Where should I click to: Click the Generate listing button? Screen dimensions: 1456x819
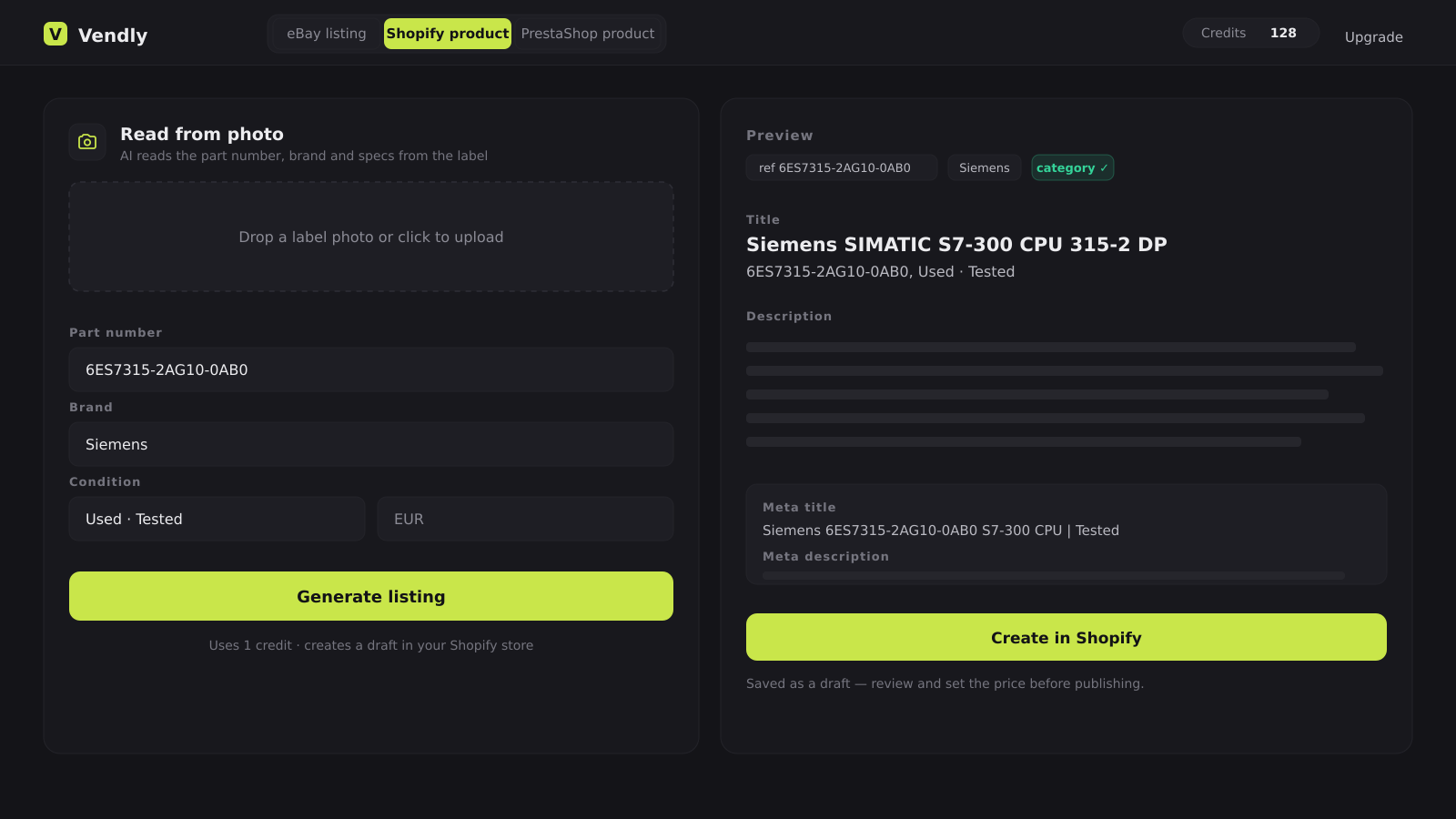[371, 596]
